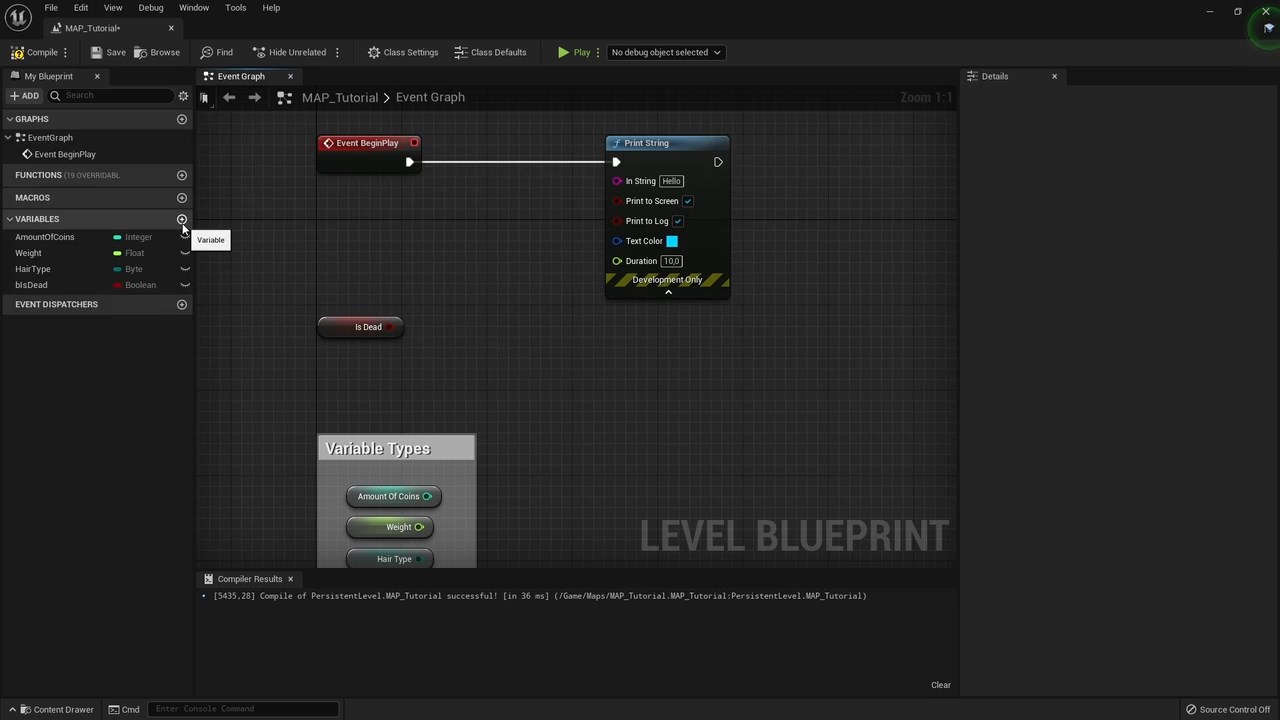Toggle the Print to Log checkbox
The height and width of the screenshot is (720, 1280).
point(678,221)
